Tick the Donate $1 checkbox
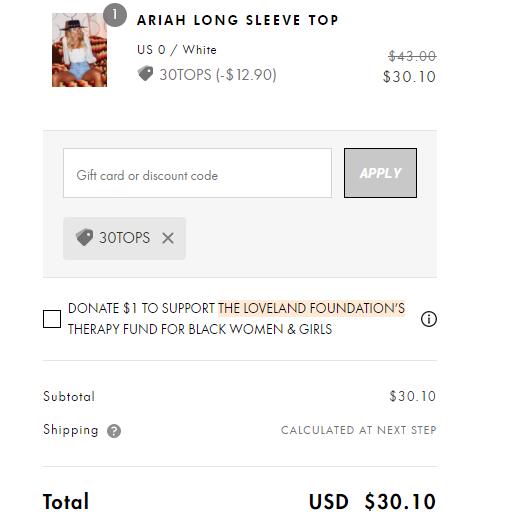Screen dimensions: 523x514 tap(52, 319)
